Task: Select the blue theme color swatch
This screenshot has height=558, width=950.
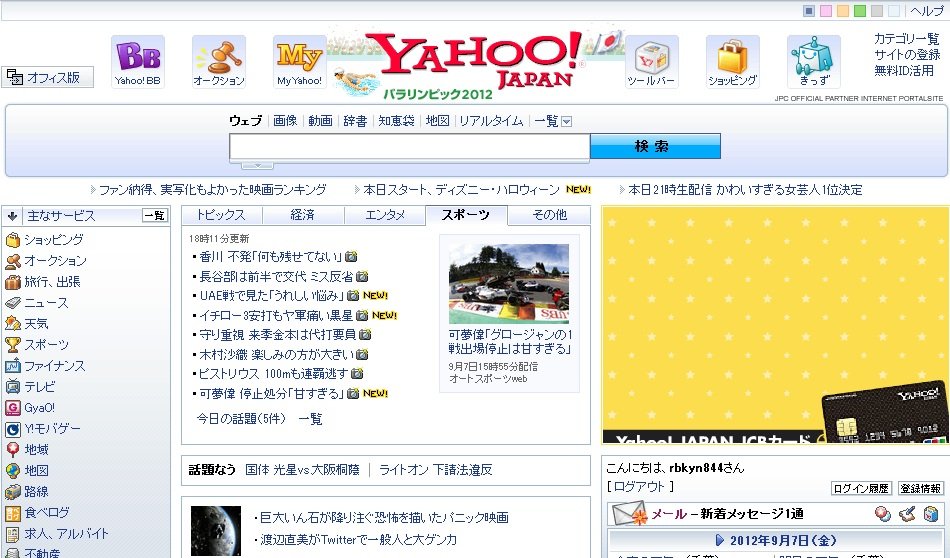Action: 809,11
